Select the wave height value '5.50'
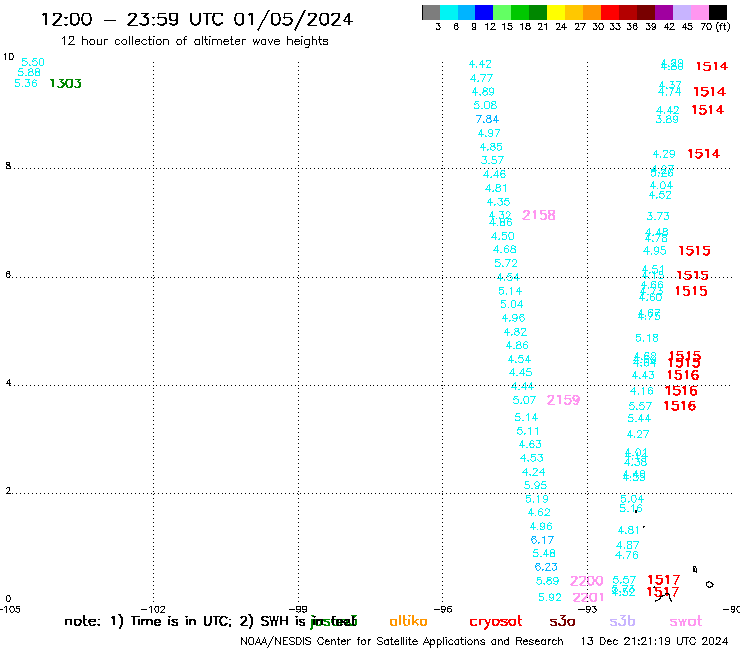Image resolution: width=740 pixels, height=650 pixels. (33, 62)
